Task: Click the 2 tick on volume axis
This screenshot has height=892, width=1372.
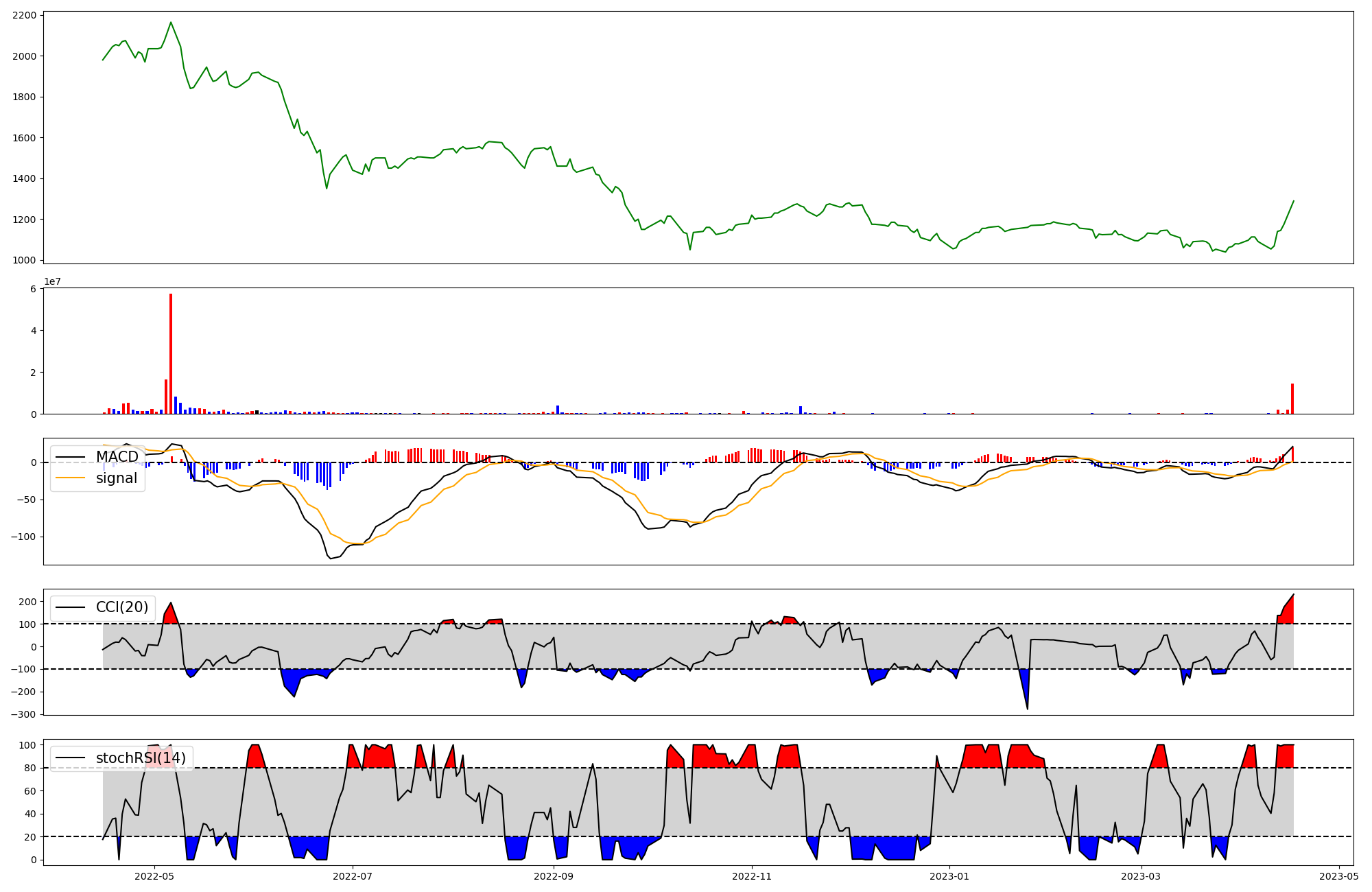Action: (33, 373)
